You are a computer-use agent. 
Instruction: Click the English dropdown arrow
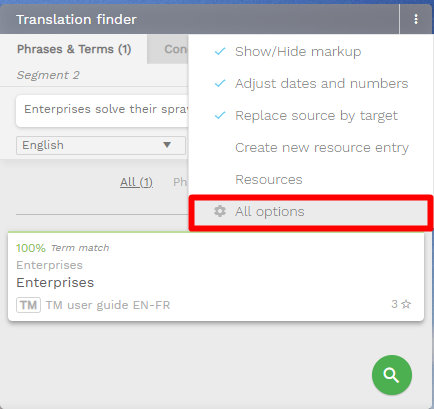(167, 145)
